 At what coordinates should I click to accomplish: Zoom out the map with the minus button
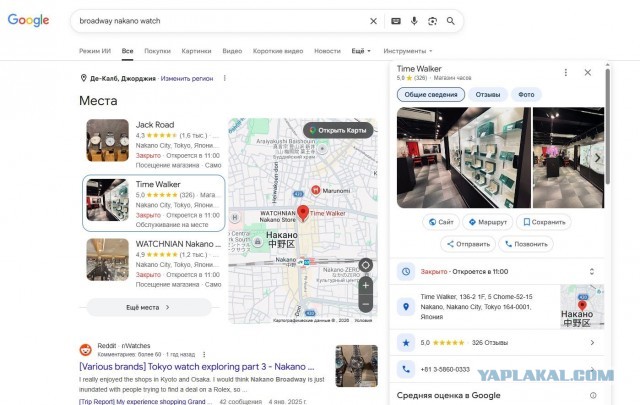pos(365,304)
